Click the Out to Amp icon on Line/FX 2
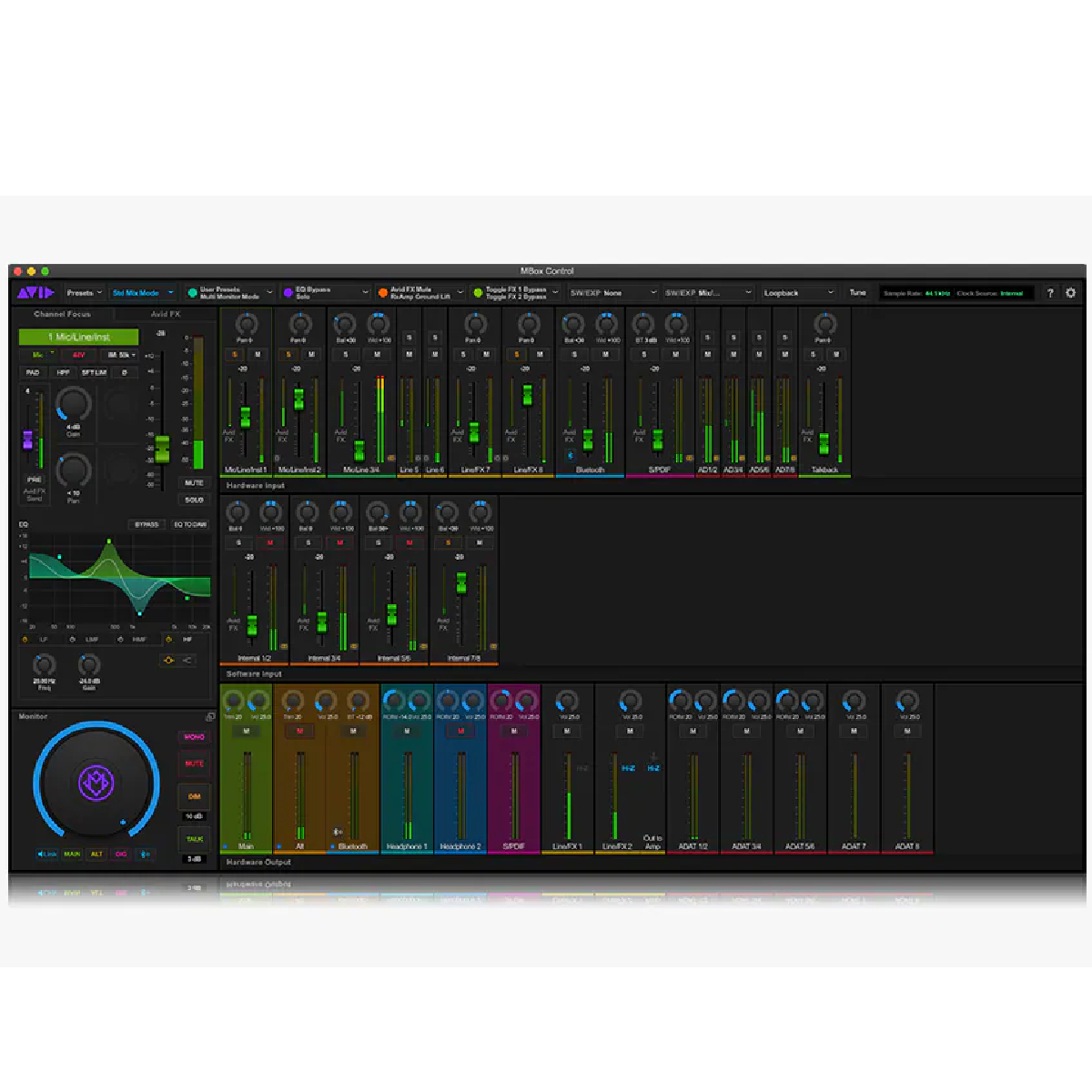 (x=652, y=841)
